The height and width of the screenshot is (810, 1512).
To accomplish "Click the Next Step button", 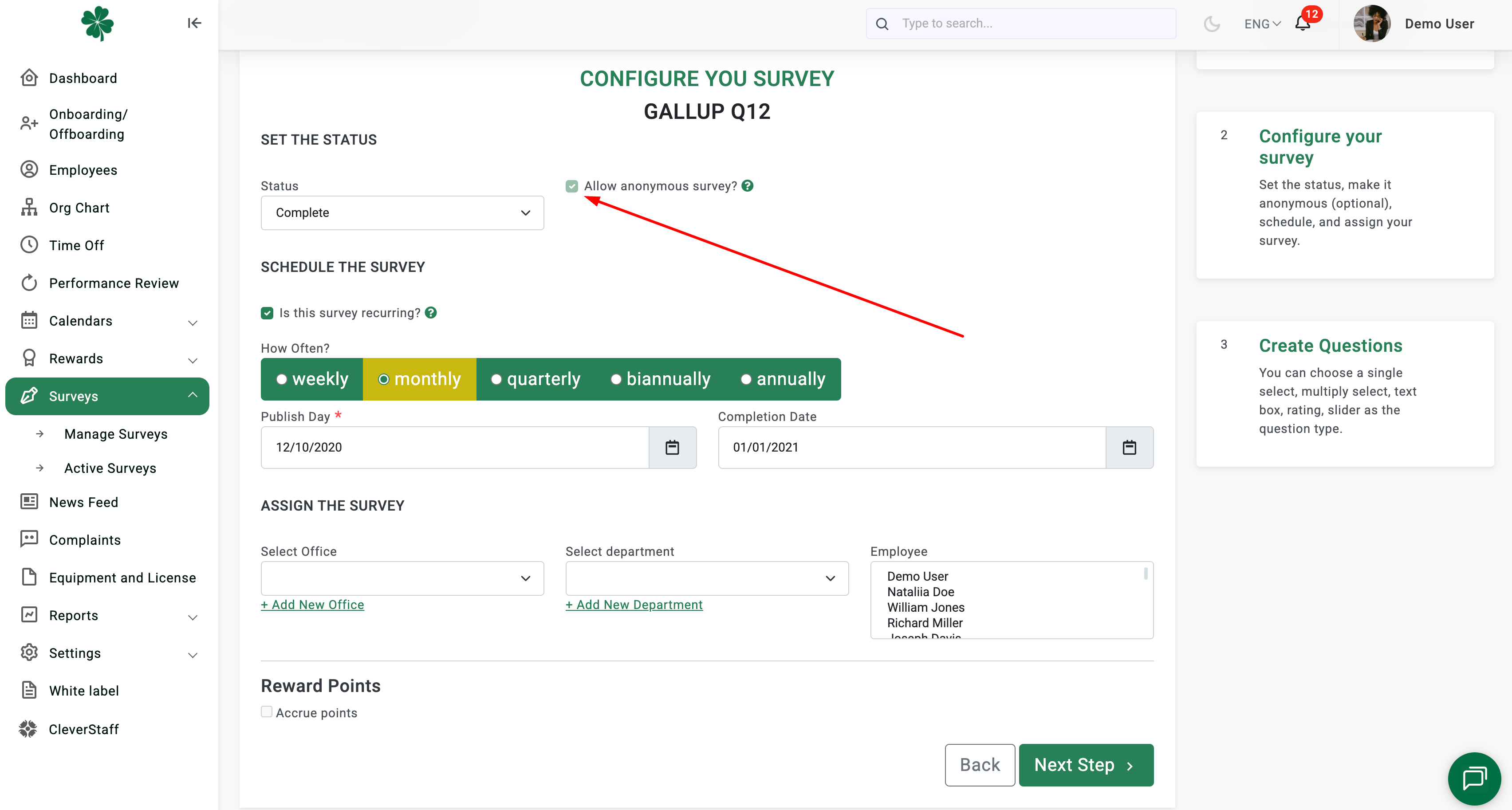I will pos(1086,765).
